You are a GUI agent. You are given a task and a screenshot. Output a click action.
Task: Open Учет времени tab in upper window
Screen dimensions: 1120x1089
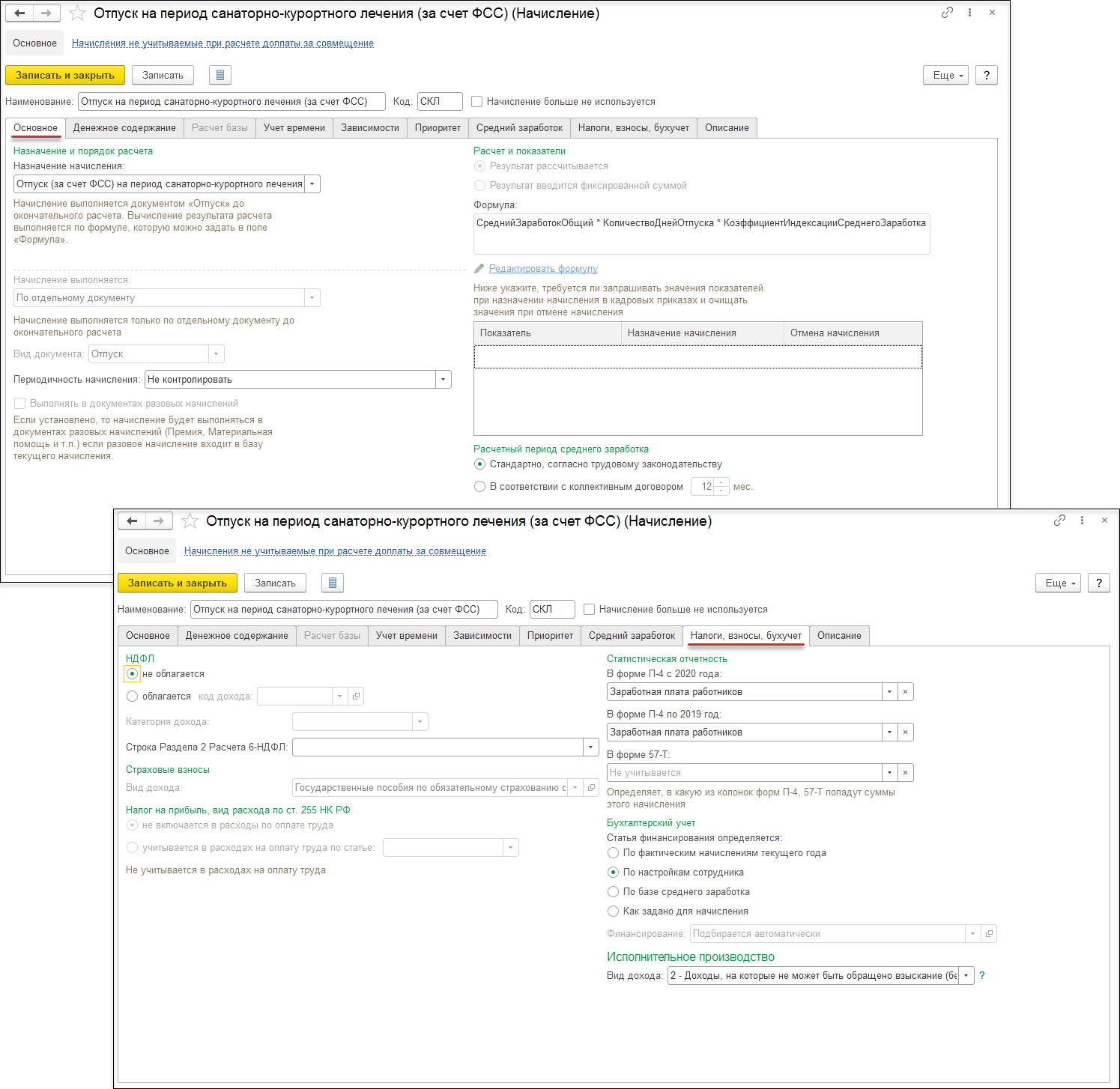pos(294,128)
